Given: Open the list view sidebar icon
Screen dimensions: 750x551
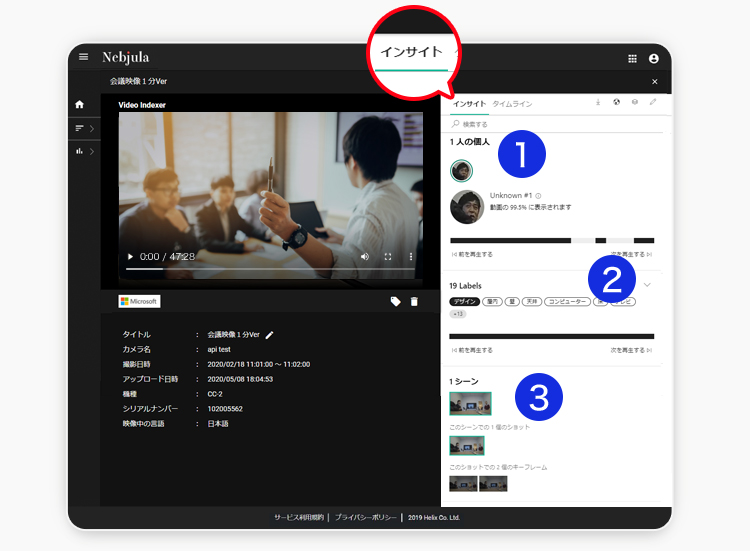Looking at the screenshot, I should (79, 128).
